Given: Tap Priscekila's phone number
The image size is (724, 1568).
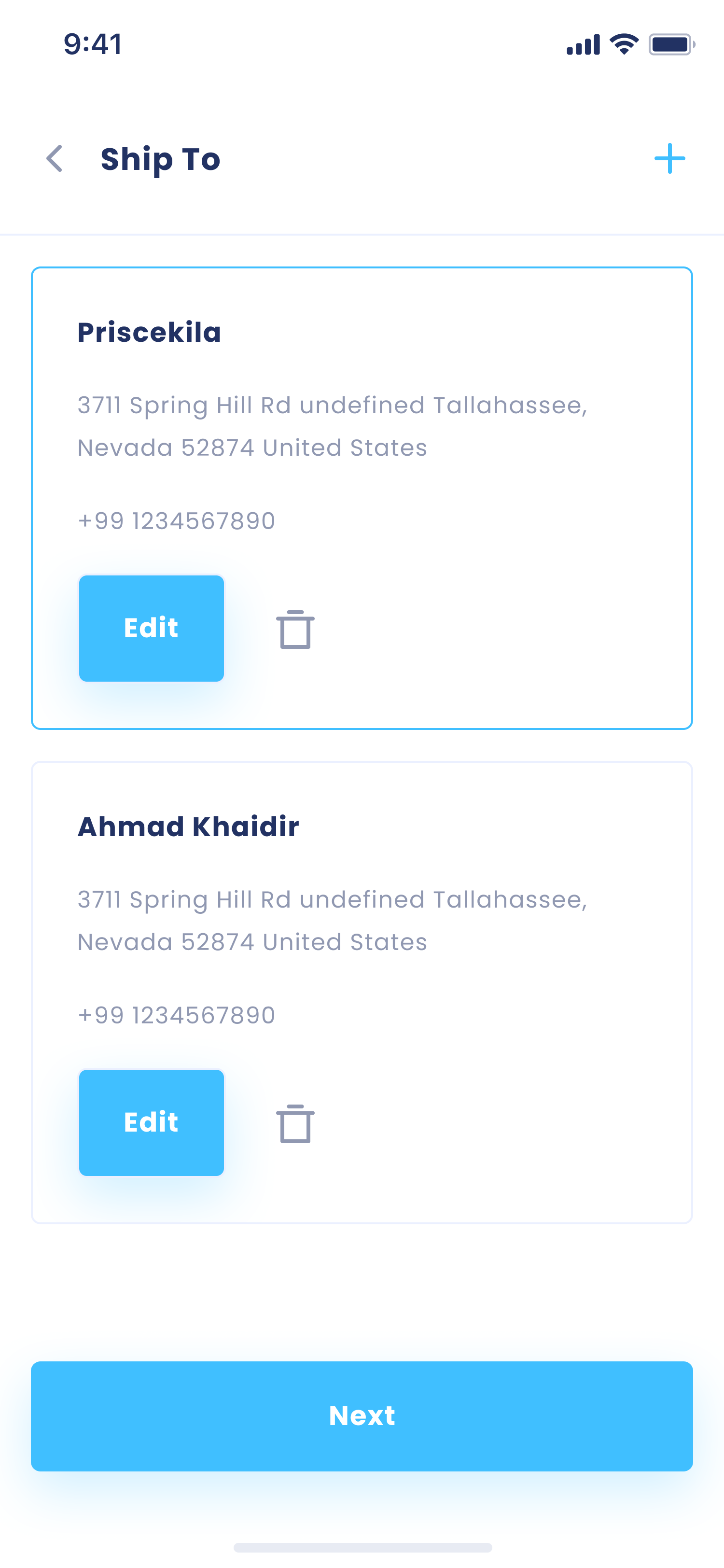Looking at the screenshot, I should click(x=177, y=521).
